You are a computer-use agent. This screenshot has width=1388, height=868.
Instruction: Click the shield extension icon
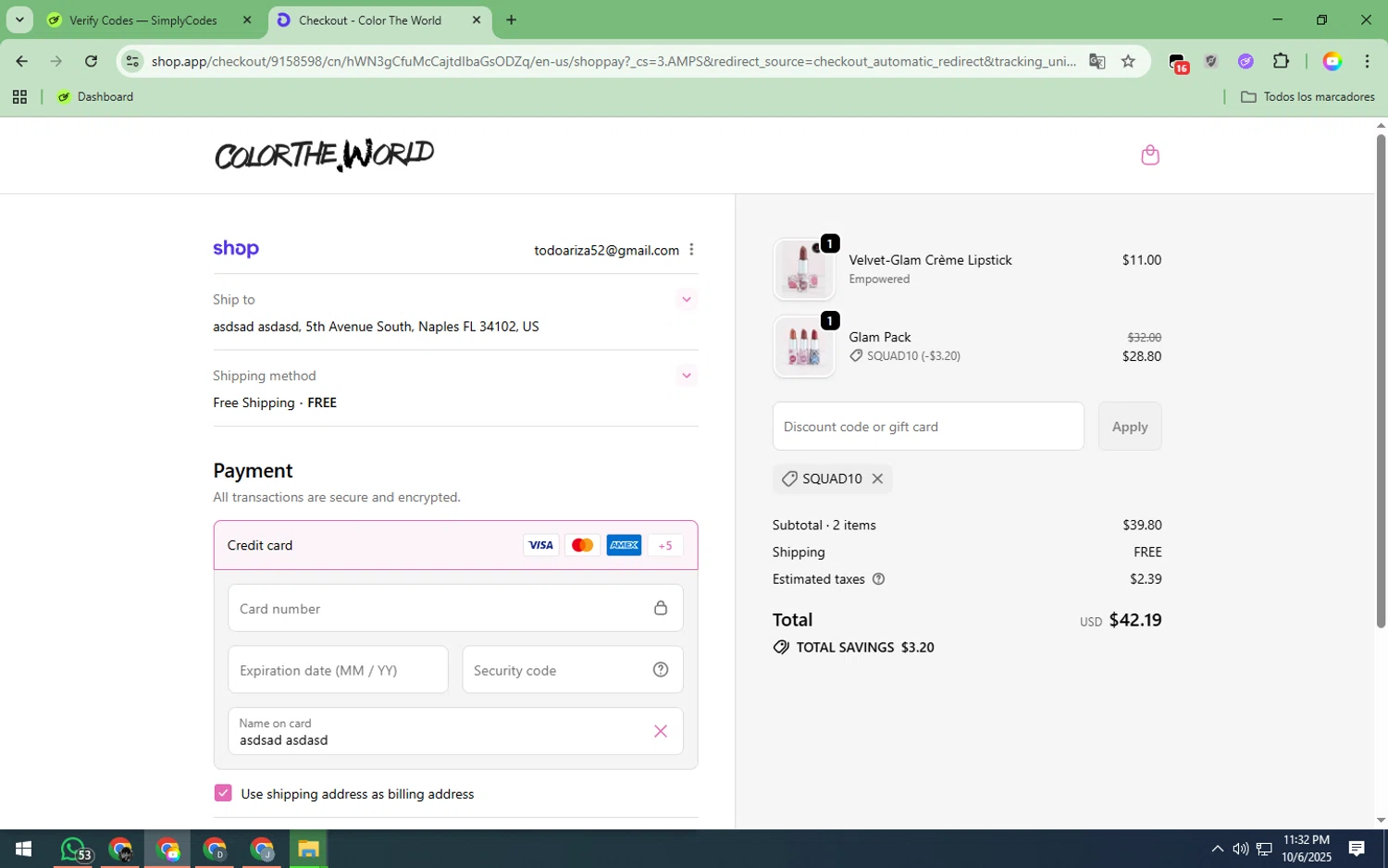(1211, 61)
